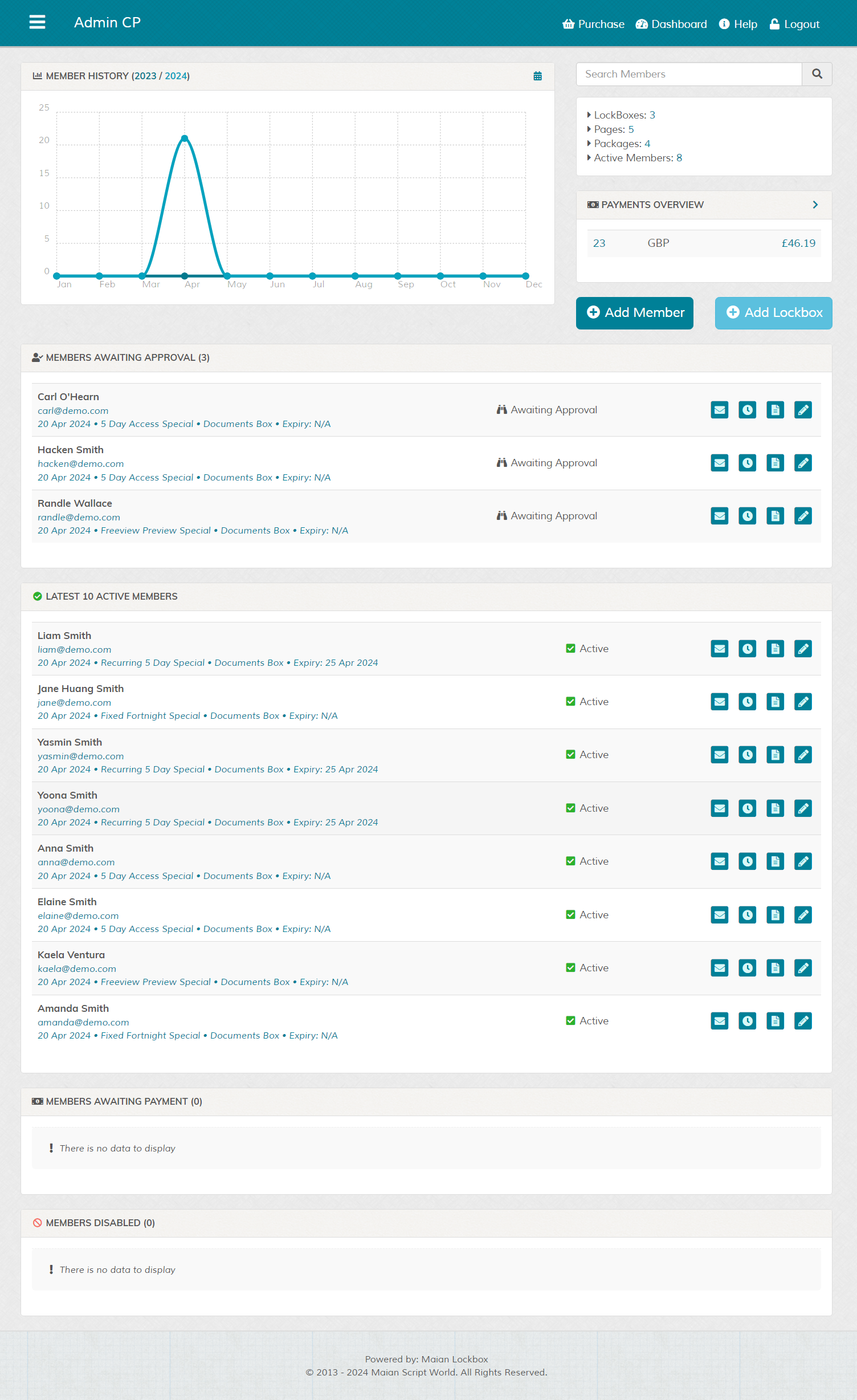Click pencil edit icon for Amanda Smith
Screen dimensions: 857x1400
click(x=802, y=1021)
